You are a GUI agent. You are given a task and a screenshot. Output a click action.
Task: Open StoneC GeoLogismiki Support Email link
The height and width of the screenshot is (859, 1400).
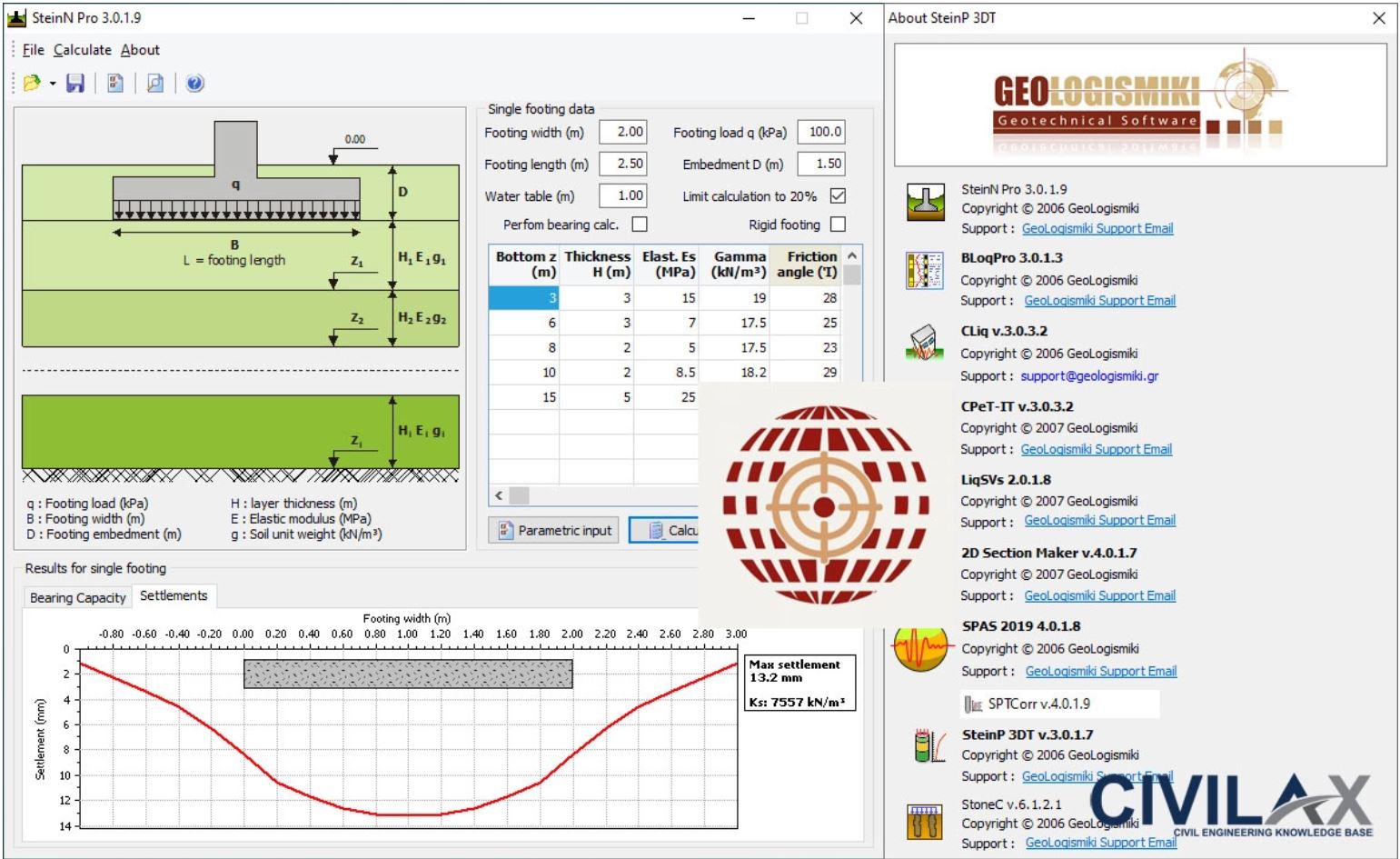pyautogui.click(x=1101, y=844)
